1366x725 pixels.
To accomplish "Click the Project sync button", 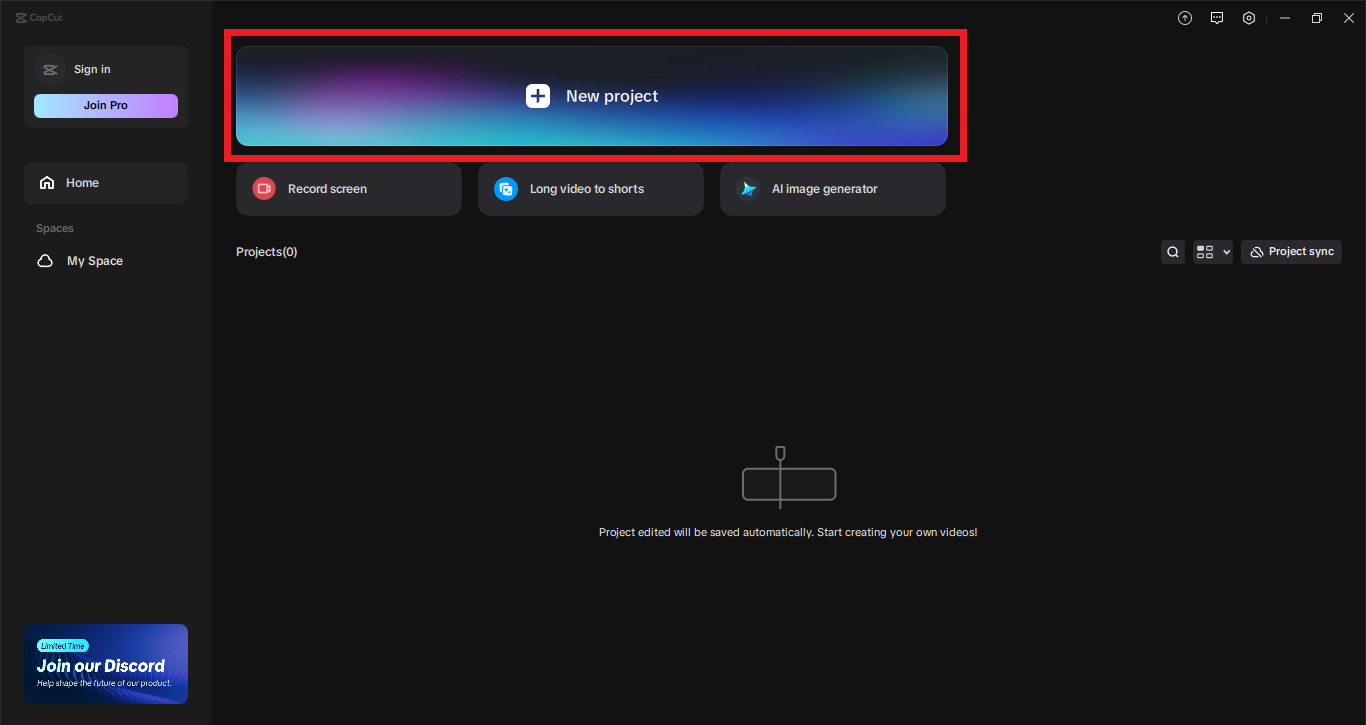I will 1291,252.
